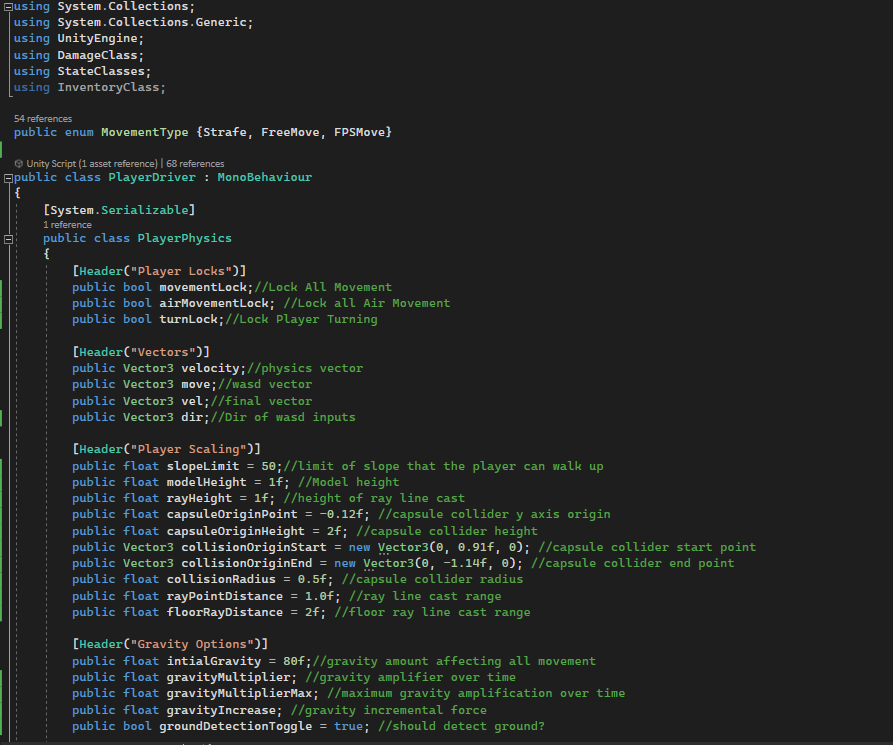Click the 'UnityEngine' namespace
893x745 pixels.
pos(97,38)
